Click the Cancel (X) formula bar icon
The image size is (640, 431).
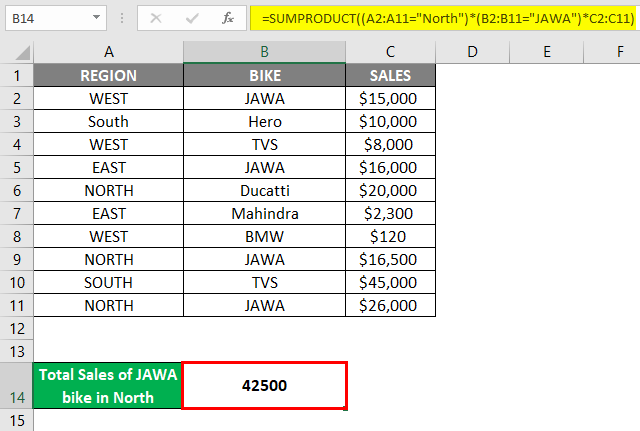[x=158, y=18]
